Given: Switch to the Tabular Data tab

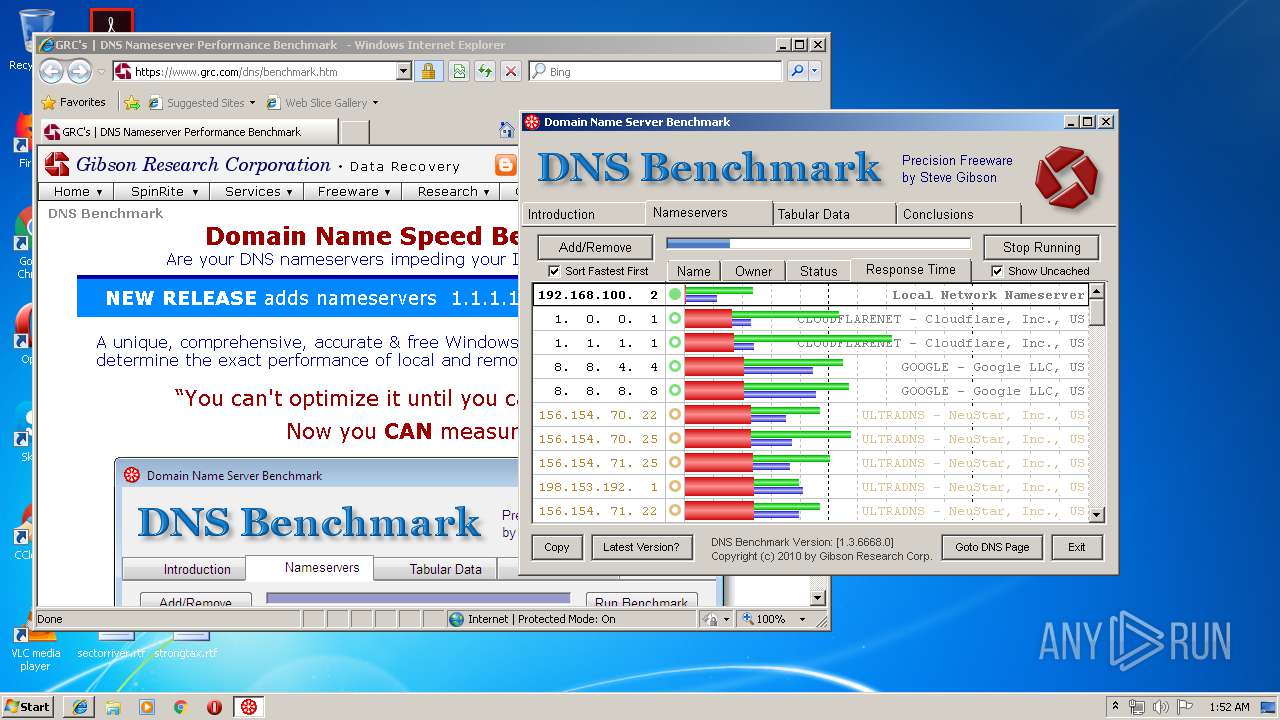Looking at the screenshot, I should coord(833,214).
